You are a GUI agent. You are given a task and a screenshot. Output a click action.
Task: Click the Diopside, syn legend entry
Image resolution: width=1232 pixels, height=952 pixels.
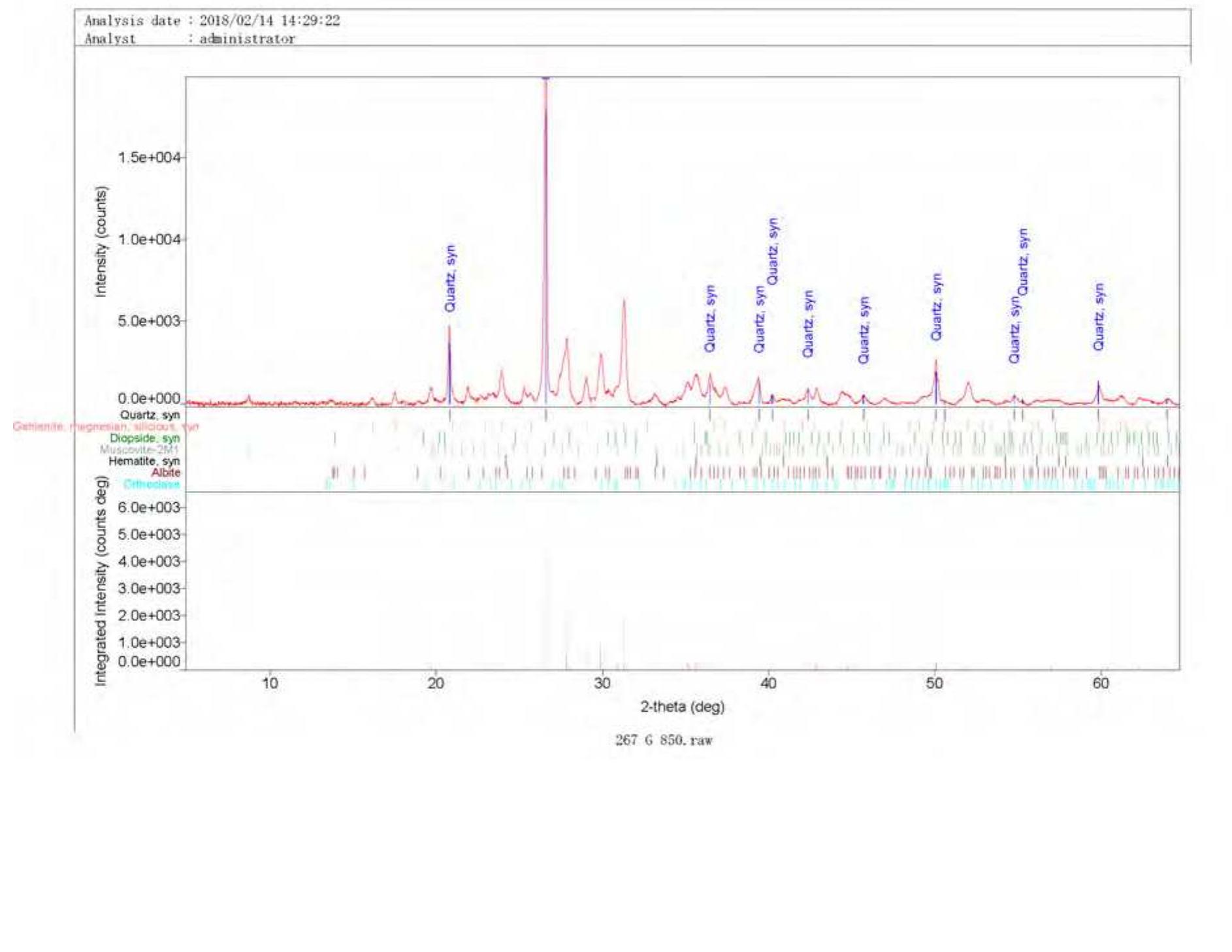click(x=144, y=438)
